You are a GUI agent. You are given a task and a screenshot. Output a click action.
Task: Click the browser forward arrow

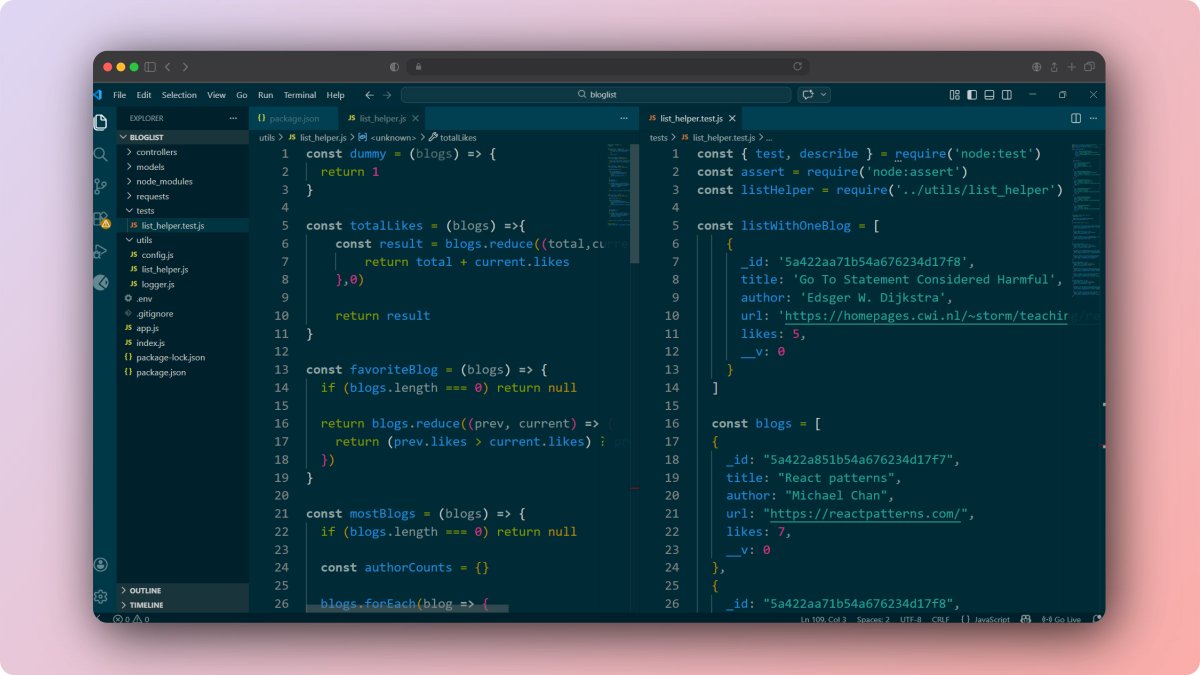click(185, 67)
